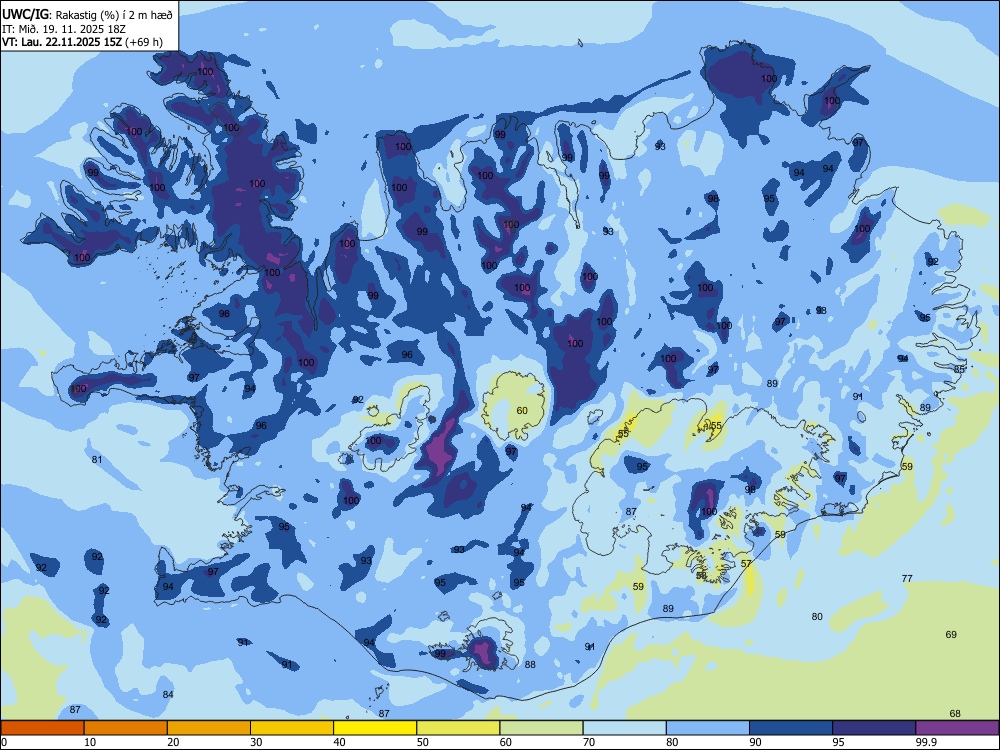Click the dark orange 0–10 legend swatch
Viewport: 1000px width, 750px height.
(x=42, y=728)
